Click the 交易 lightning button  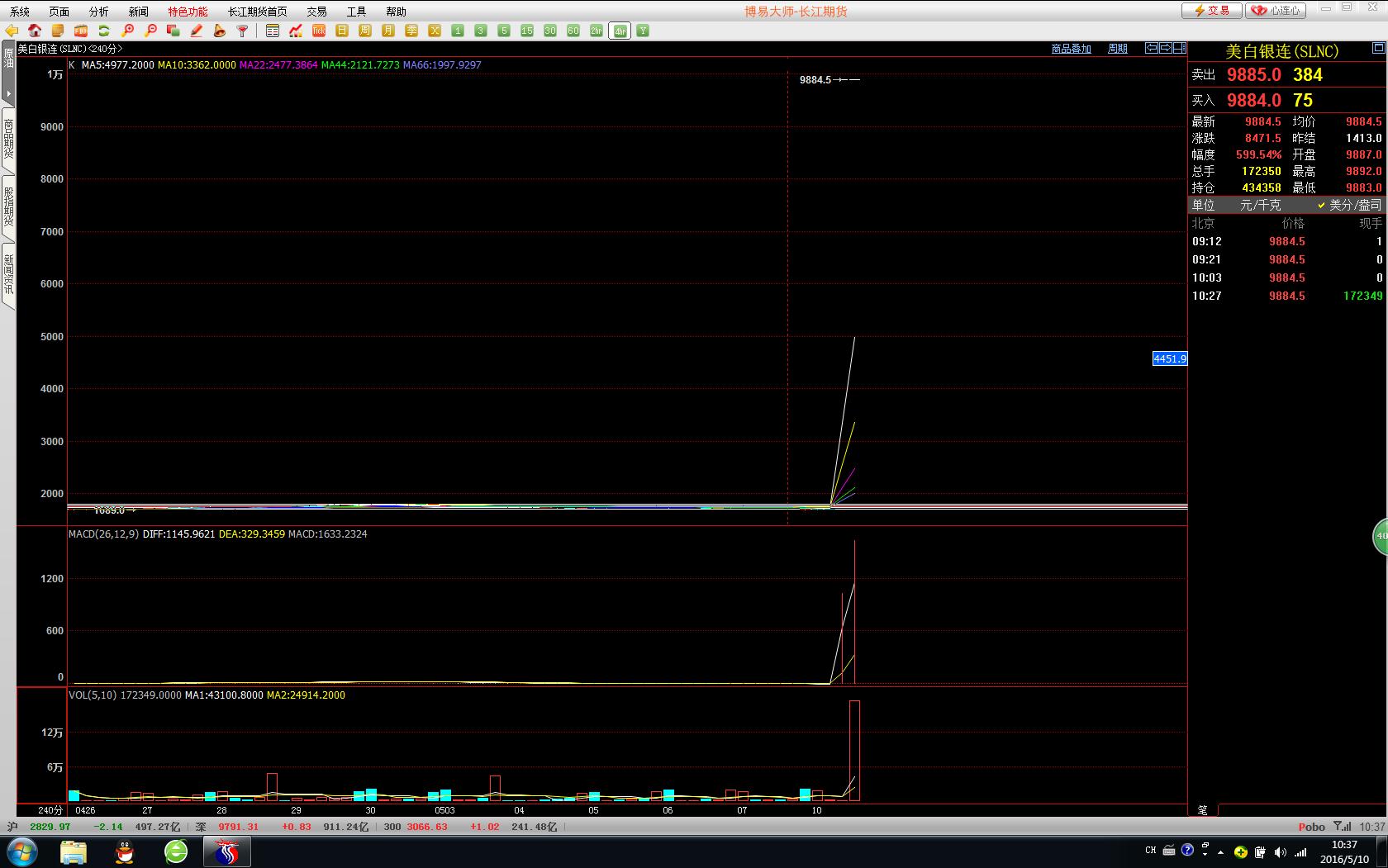click(x=1211, y=11)
